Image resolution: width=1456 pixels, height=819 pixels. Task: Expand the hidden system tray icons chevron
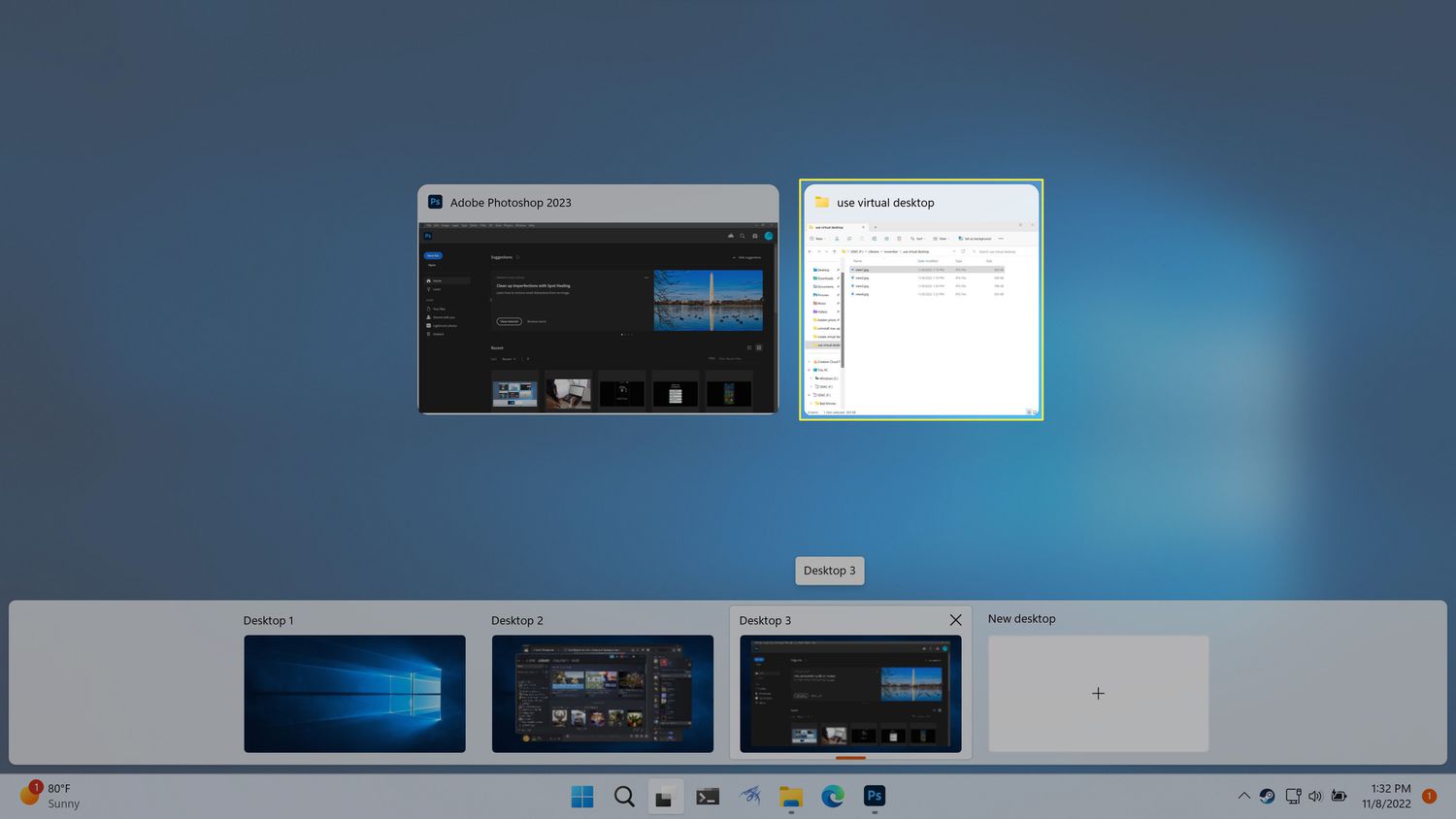(x=1243, y=796)
